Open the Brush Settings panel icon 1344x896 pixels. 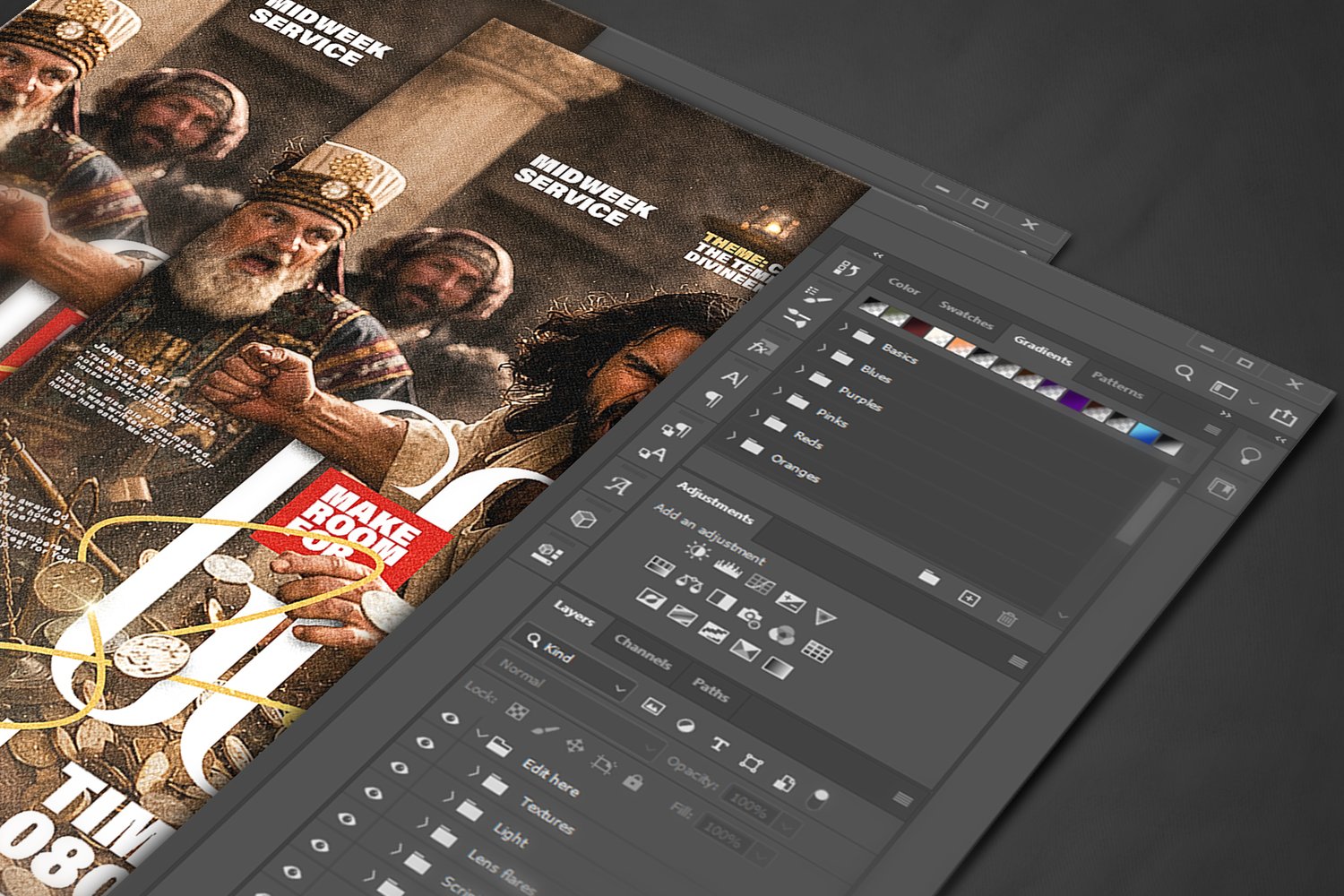(818, 296)
